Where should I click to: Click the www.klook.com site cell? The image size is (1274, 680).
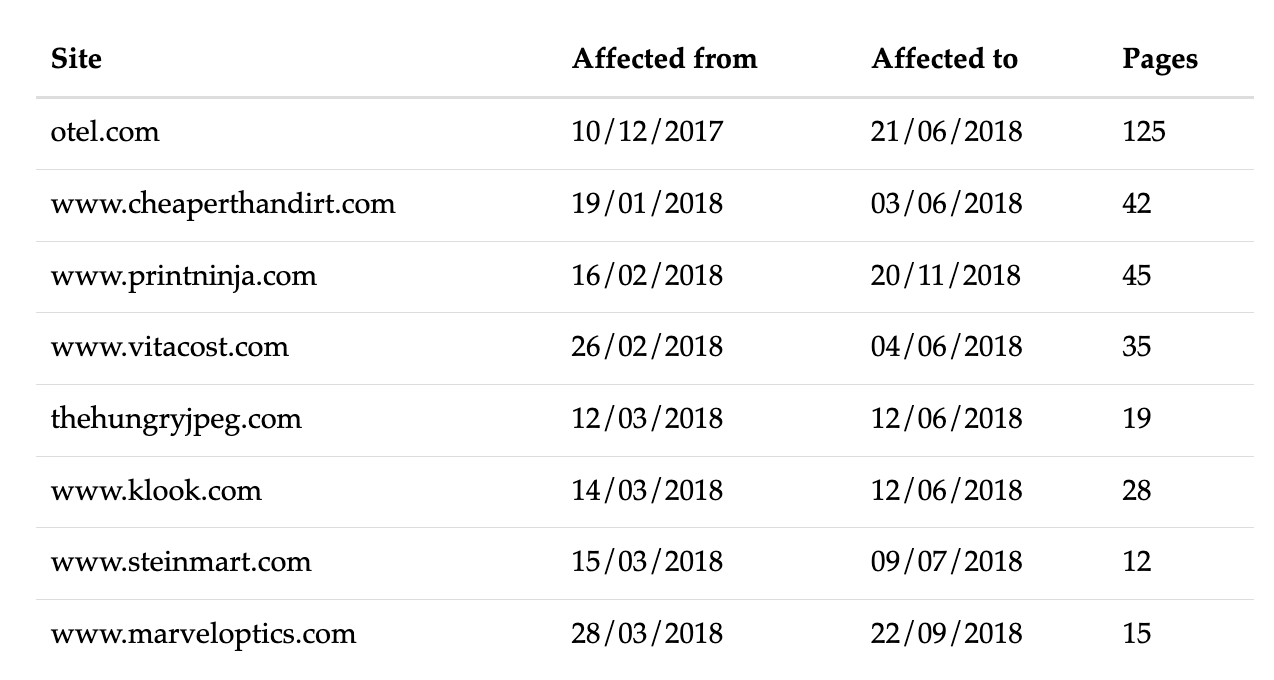click(x=156, y=491)
